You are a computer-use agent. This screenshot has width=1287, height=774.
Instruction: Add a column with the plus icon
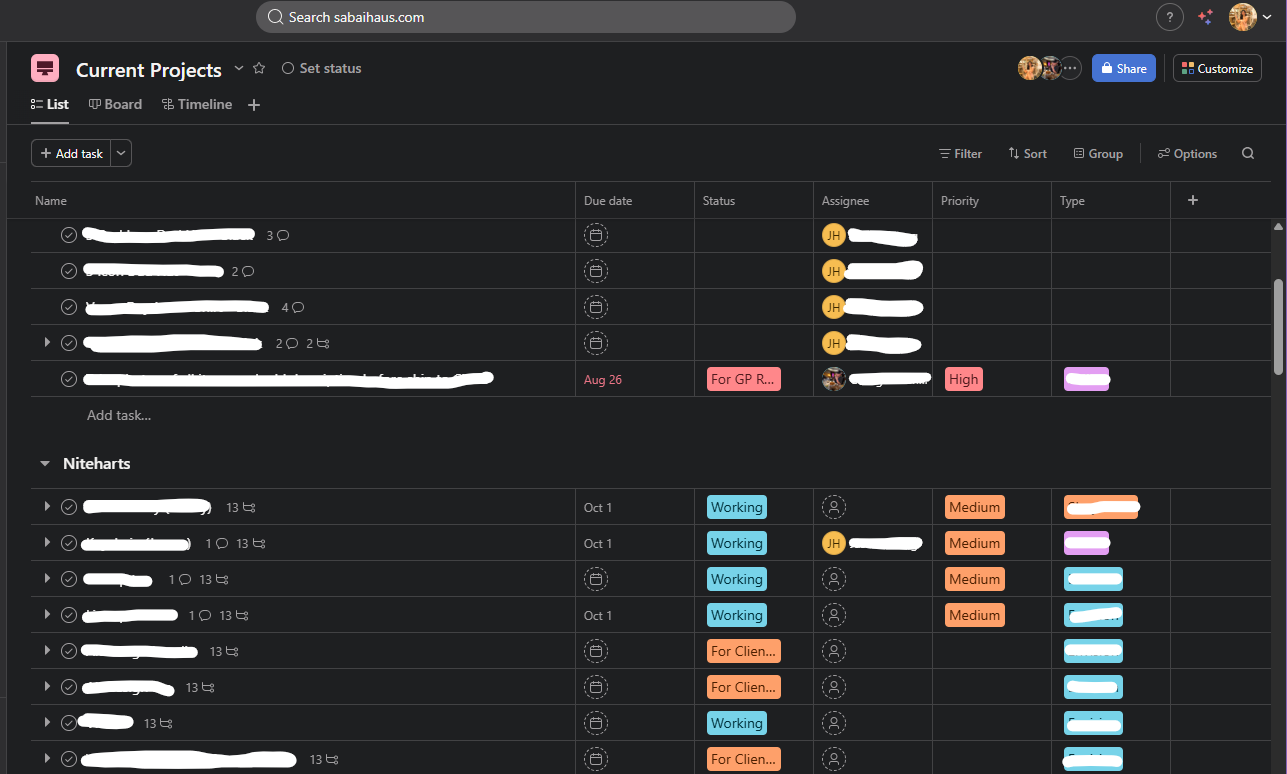(1192, 201)
